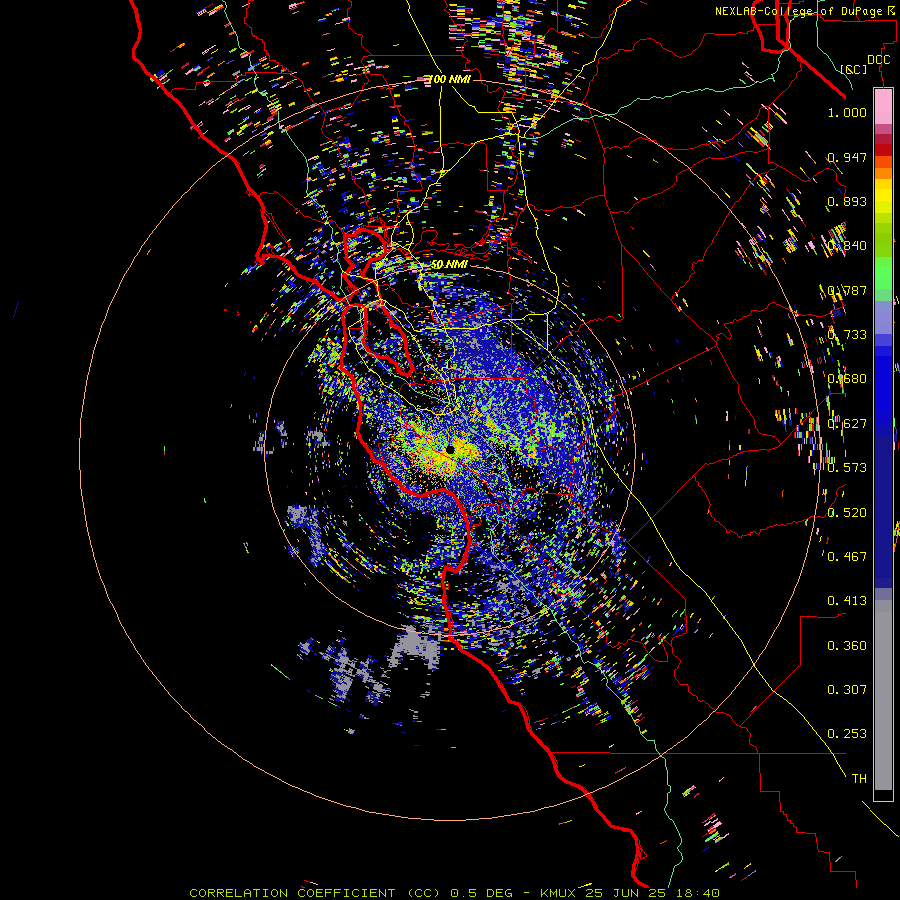This screenshot has height=900, width=900.
Task: Click the bright green segment of the color bar
Action: [883, 273]
